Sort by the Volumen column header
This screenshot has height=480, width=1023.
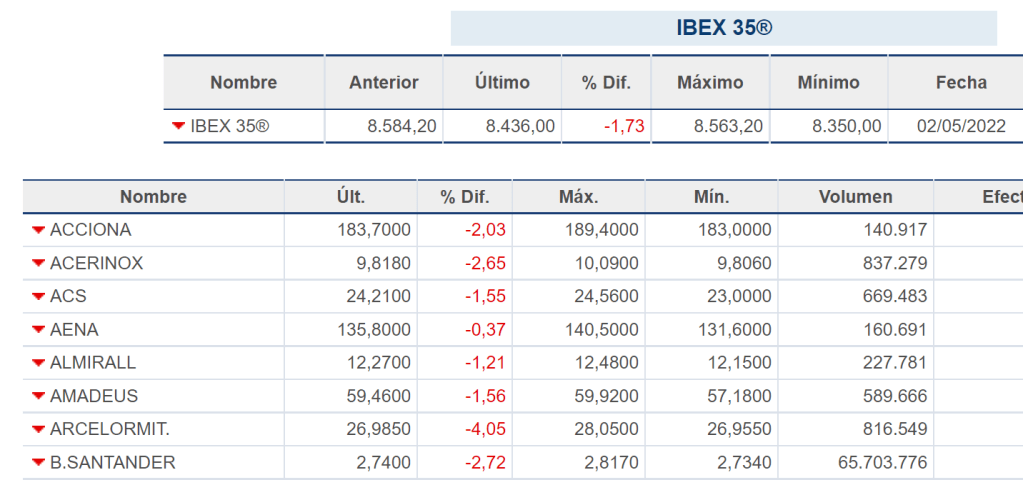tap(855, 197)
